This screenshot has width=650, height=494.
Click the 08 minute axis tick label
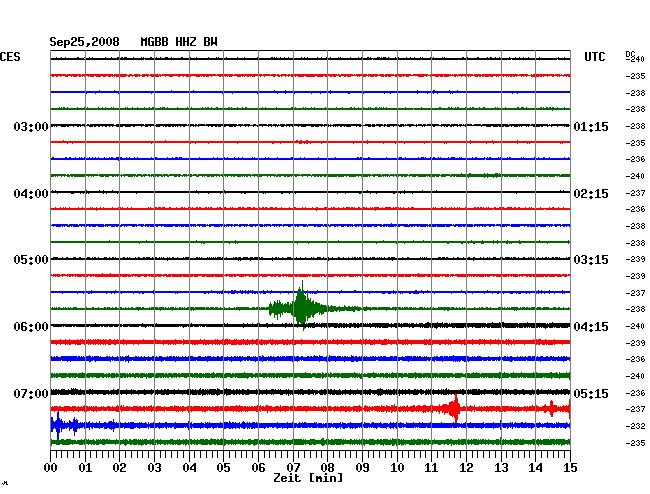pyautogui.click(x=327, y=468)
